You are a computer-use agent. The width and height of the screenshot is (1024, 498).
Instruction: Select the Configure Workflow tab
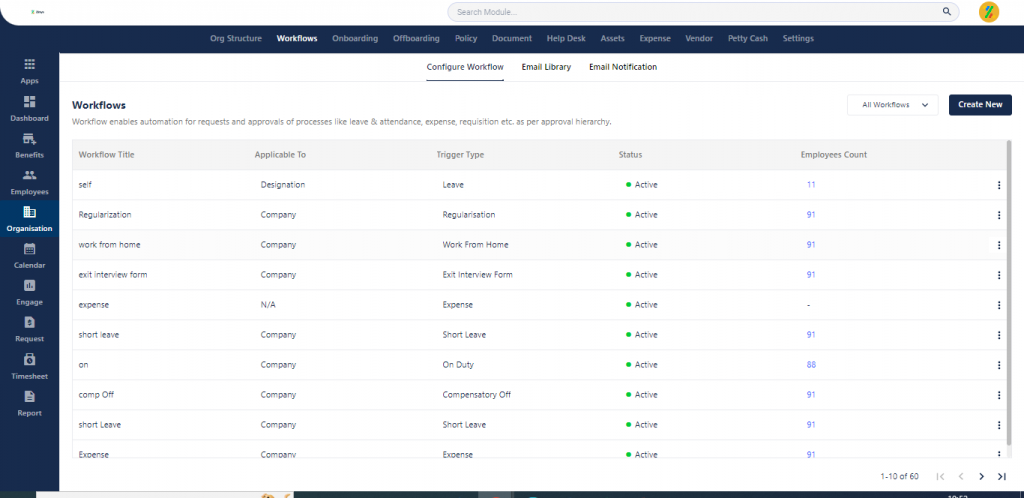pos(465,67)
